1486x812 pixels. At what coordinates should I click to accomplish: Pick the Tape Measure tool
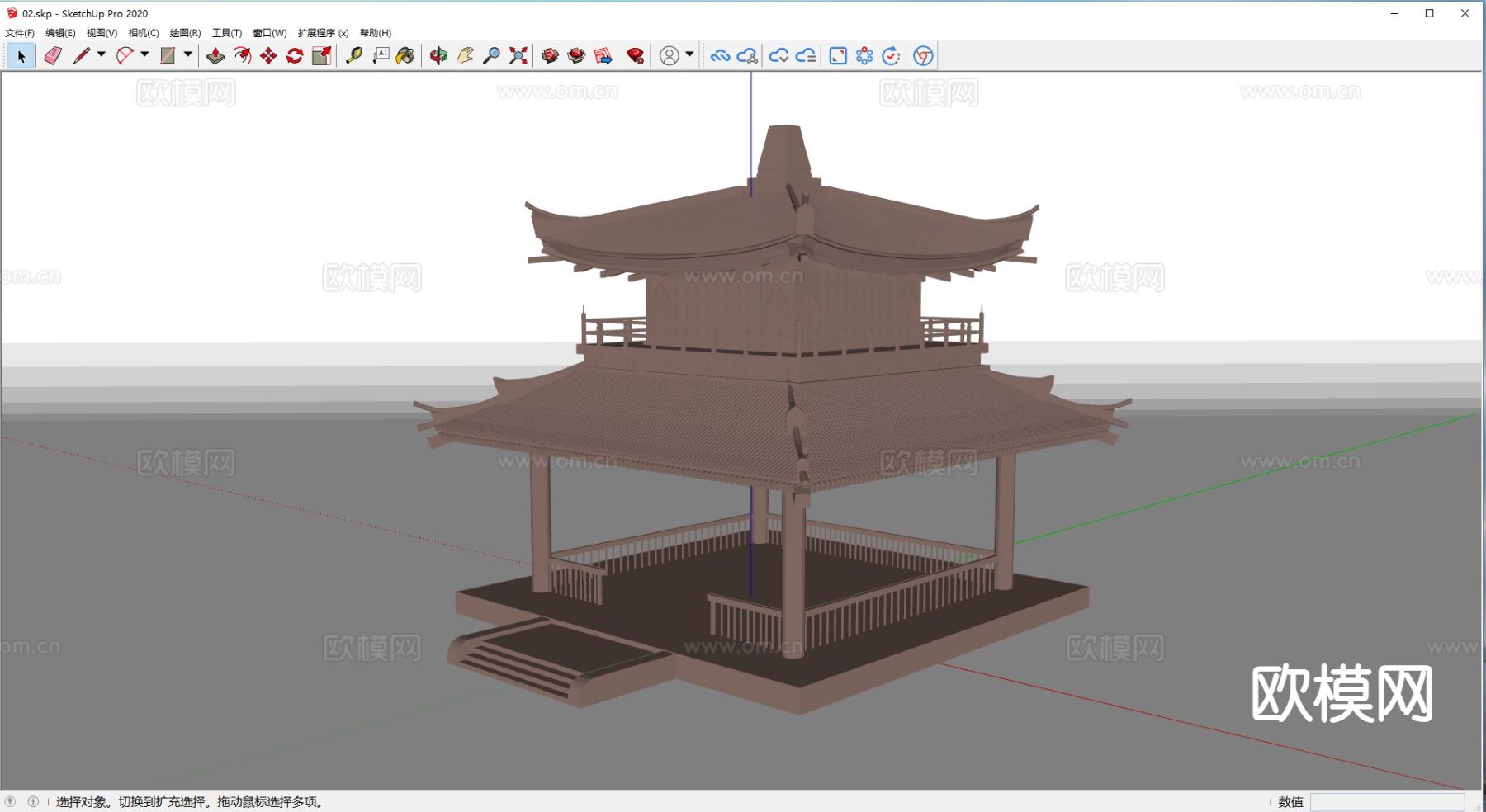[355, 55]
